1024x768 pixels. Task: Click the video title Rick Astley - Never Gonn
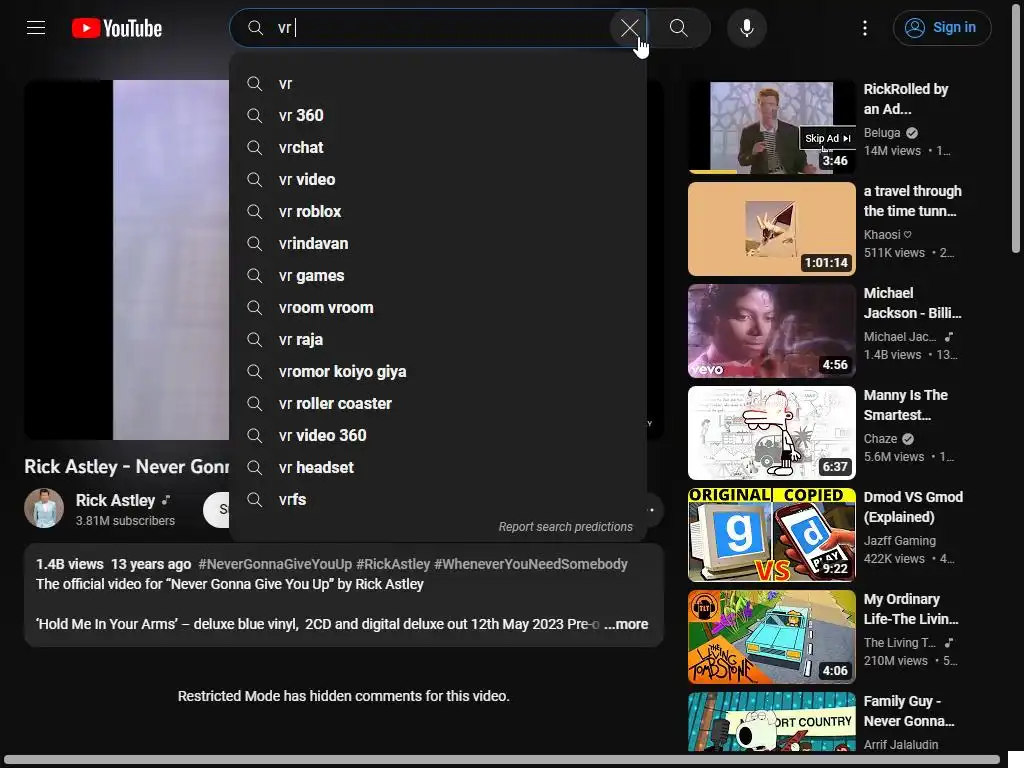coord(127,466)
